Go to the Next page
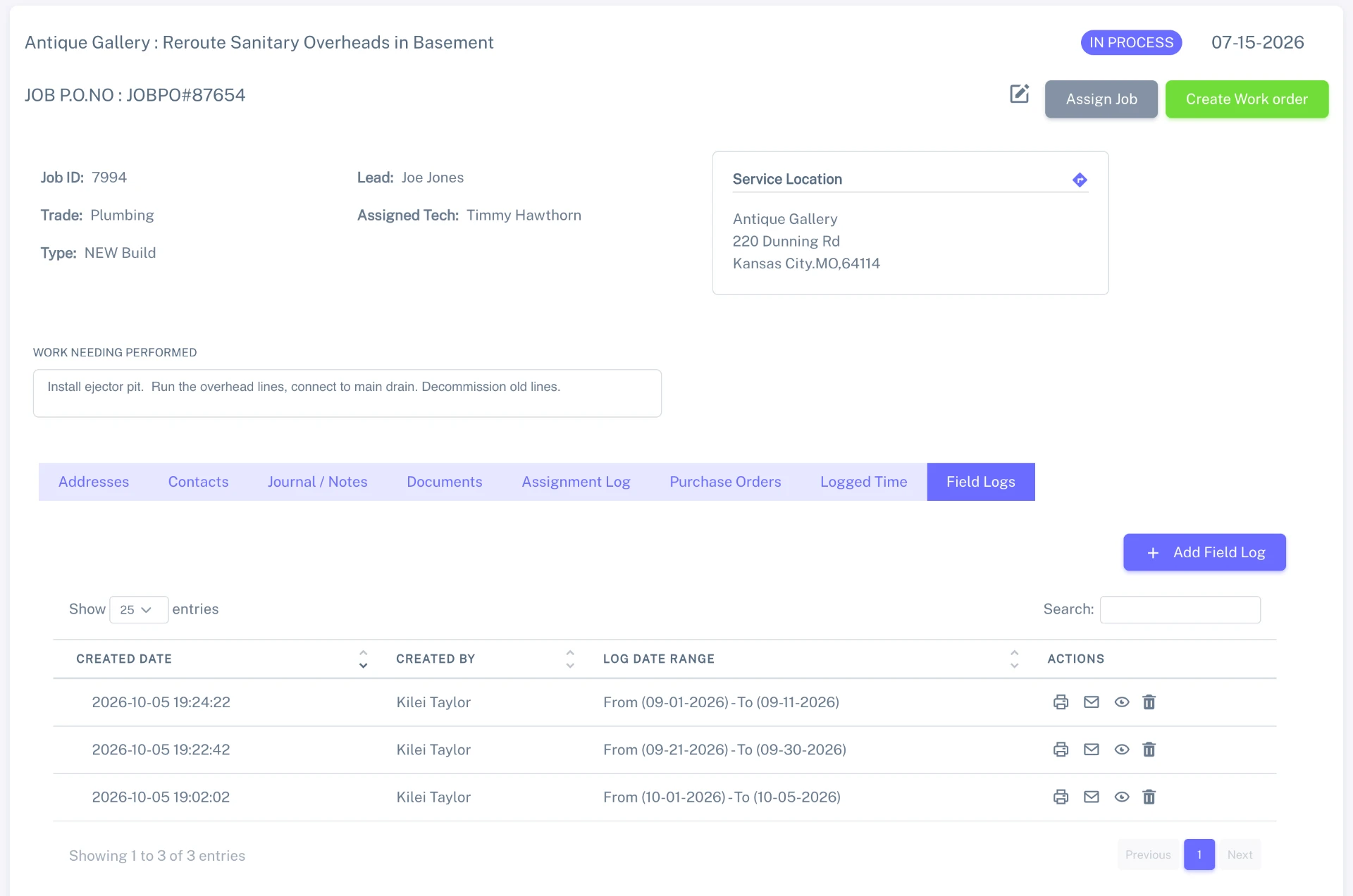Screen dimensions: 1353x896 (x=1240, y=854)
